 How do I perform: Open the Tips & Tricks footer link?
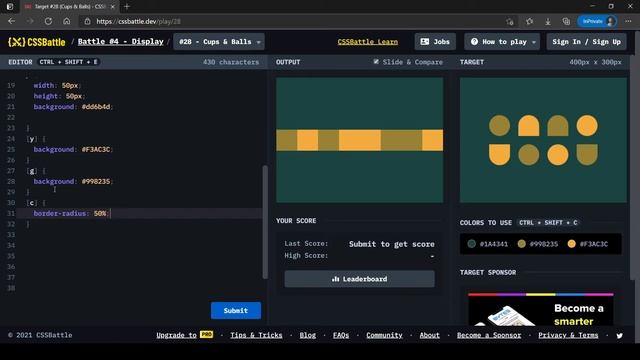256,335
